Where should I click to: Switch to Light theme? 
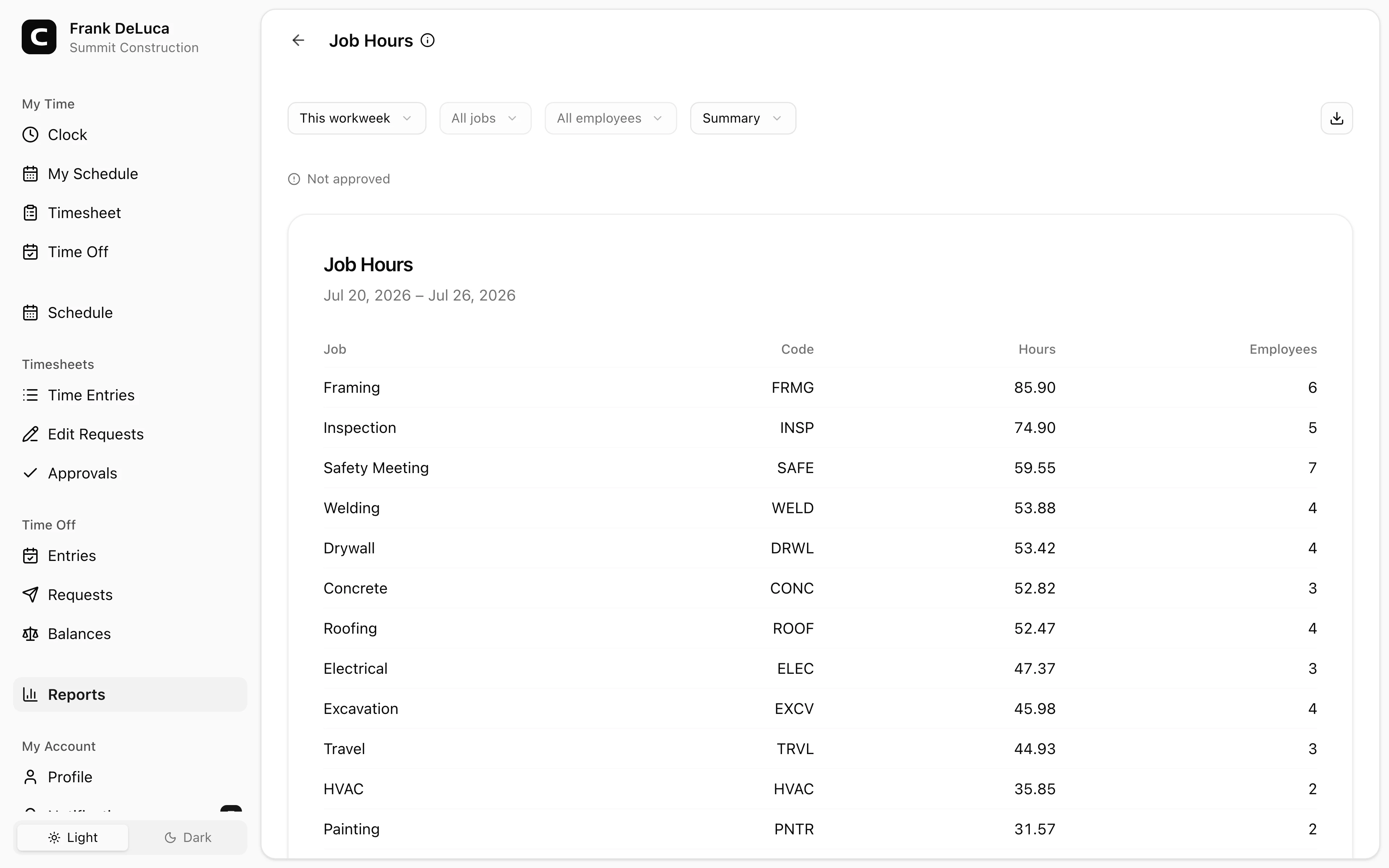73,838
